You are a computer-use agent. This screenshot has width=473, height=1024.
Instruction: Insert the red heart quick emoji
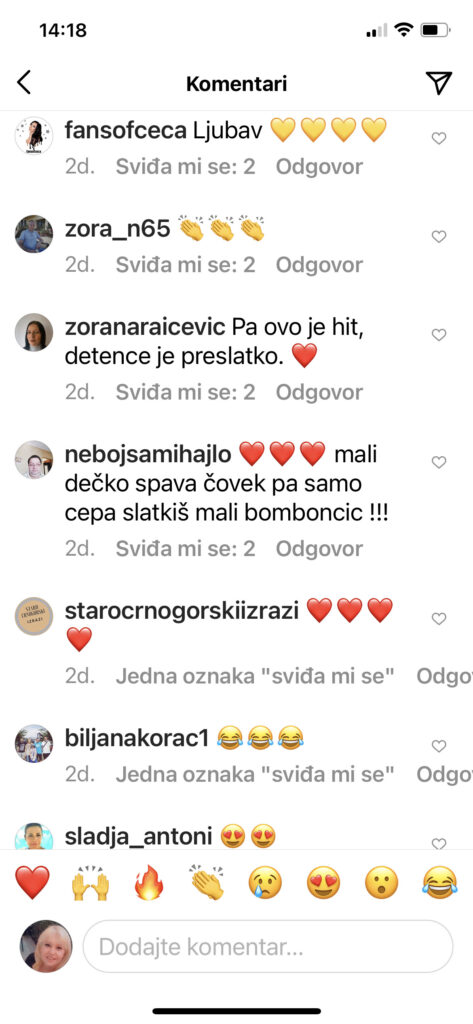coord(32,883)
